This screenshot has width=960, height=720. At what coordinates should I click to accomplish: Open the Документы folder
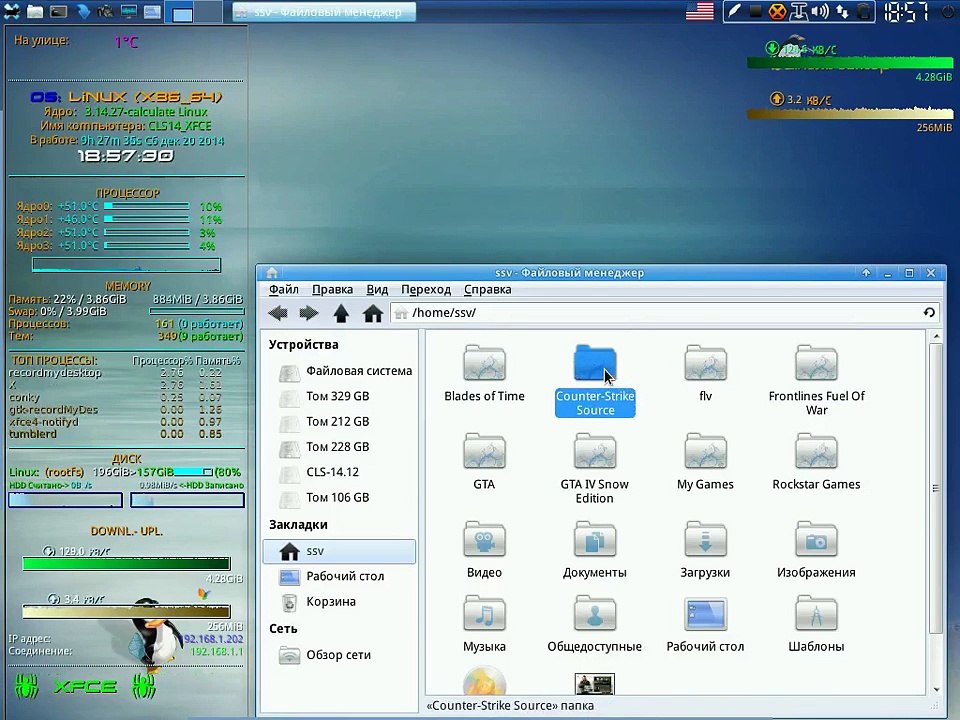[594, 550]
